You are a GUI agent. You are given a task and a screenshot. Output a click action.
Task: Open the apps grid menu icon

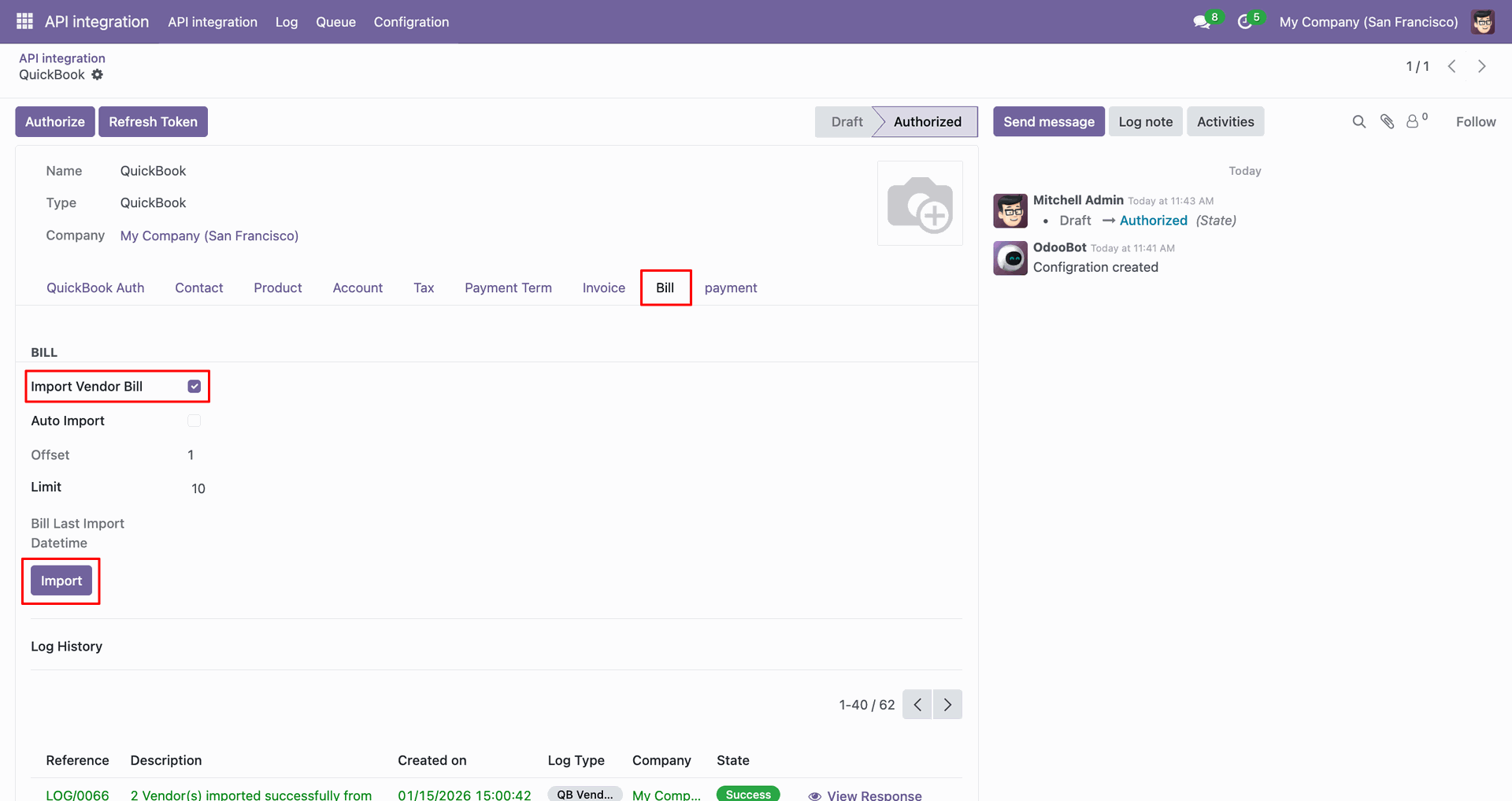(24, 21)
